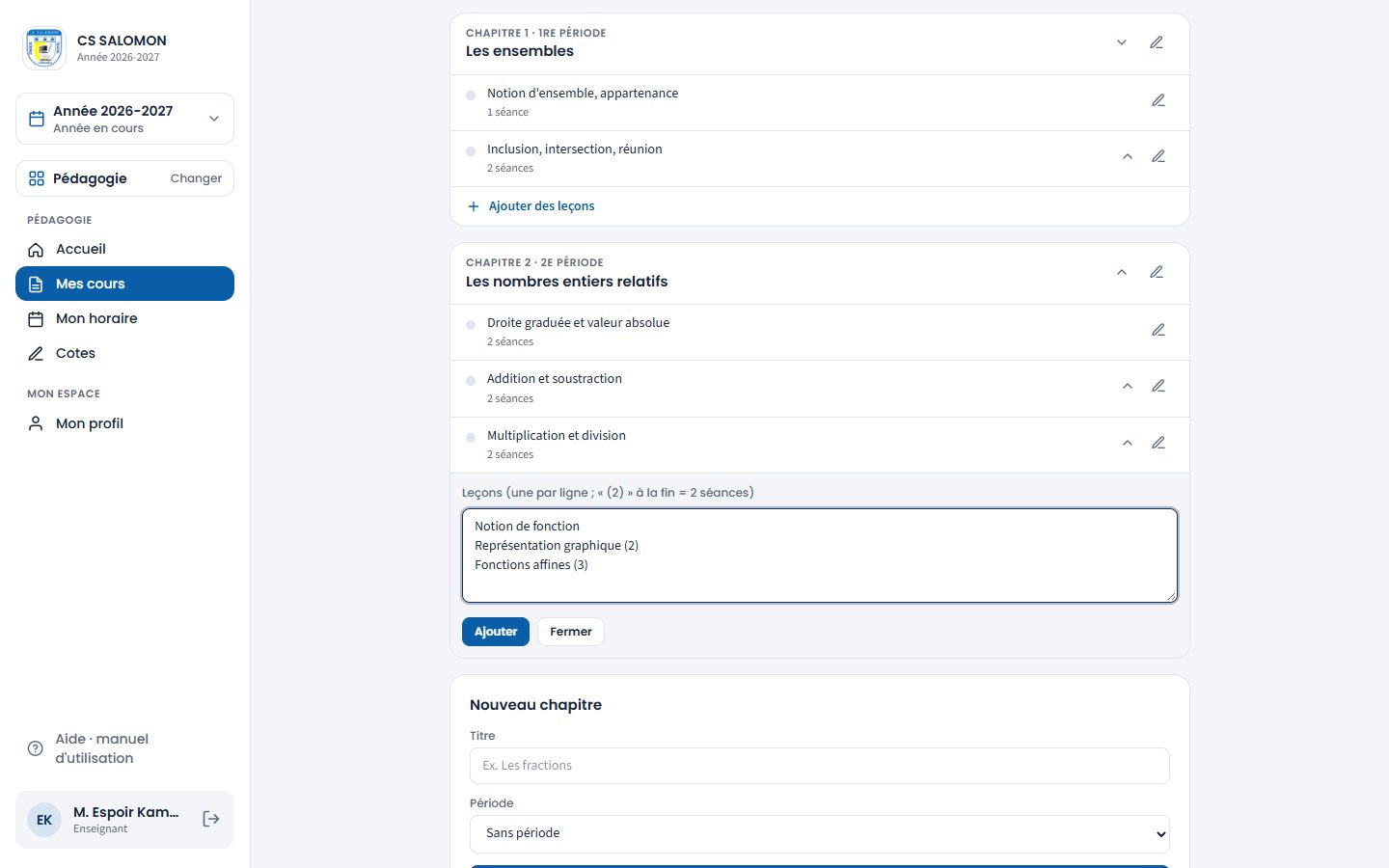Image resolution: width=1389 pixels, height=868 pixels.
Task: Move chapter Les ensembles down
Action: point(1122,42)
